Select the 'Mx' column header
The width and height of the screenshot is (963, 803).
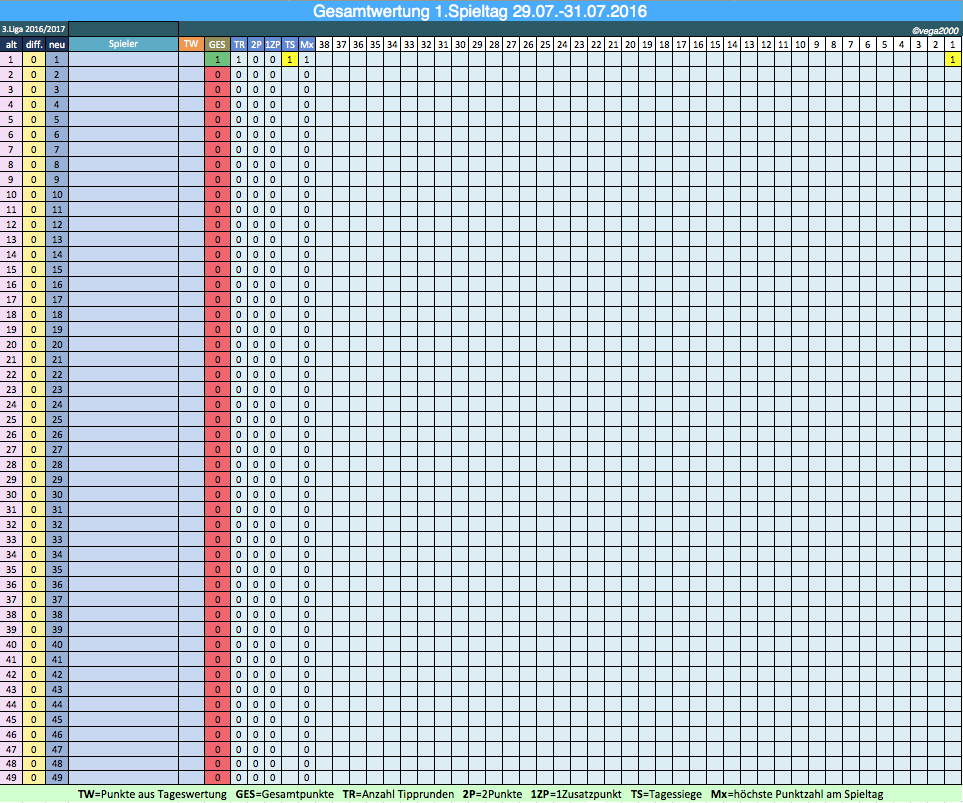[307, 44]
